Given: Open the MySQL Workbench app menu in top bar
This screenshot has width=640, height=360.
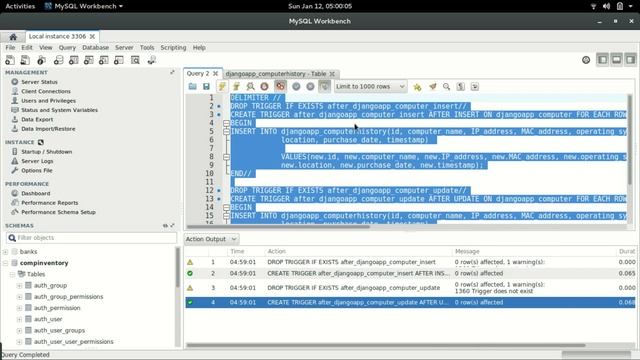Looking at the screenshot, I should (x=84, y=6).
